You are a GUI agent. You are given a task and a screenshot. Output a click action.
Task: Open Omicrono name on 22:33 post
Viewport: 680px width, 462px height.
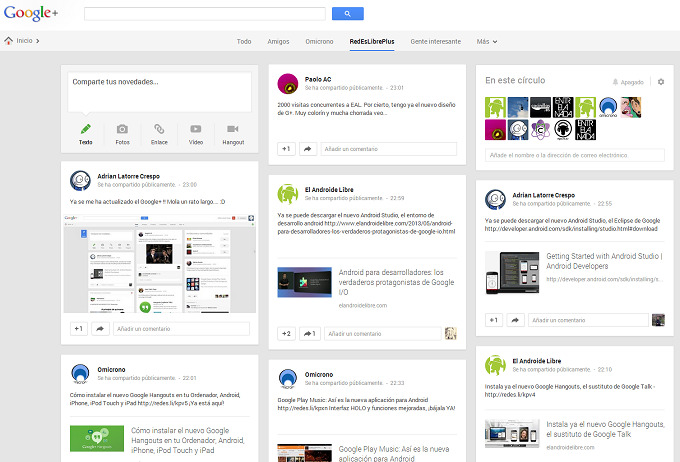[x=319, y=374]
